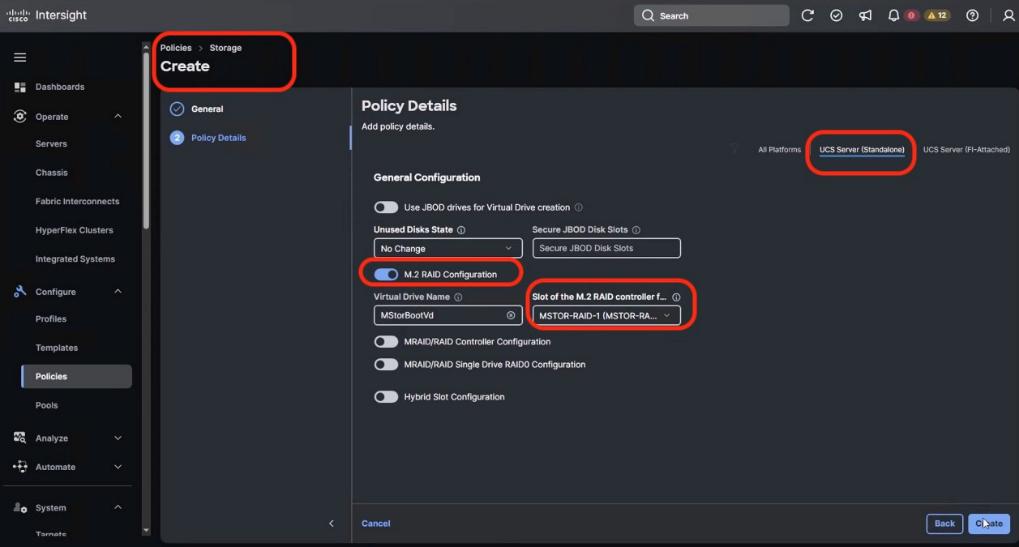Screen dimensions: 1019x547
Task: Click the Operate section icon
Action: point(20,116)
